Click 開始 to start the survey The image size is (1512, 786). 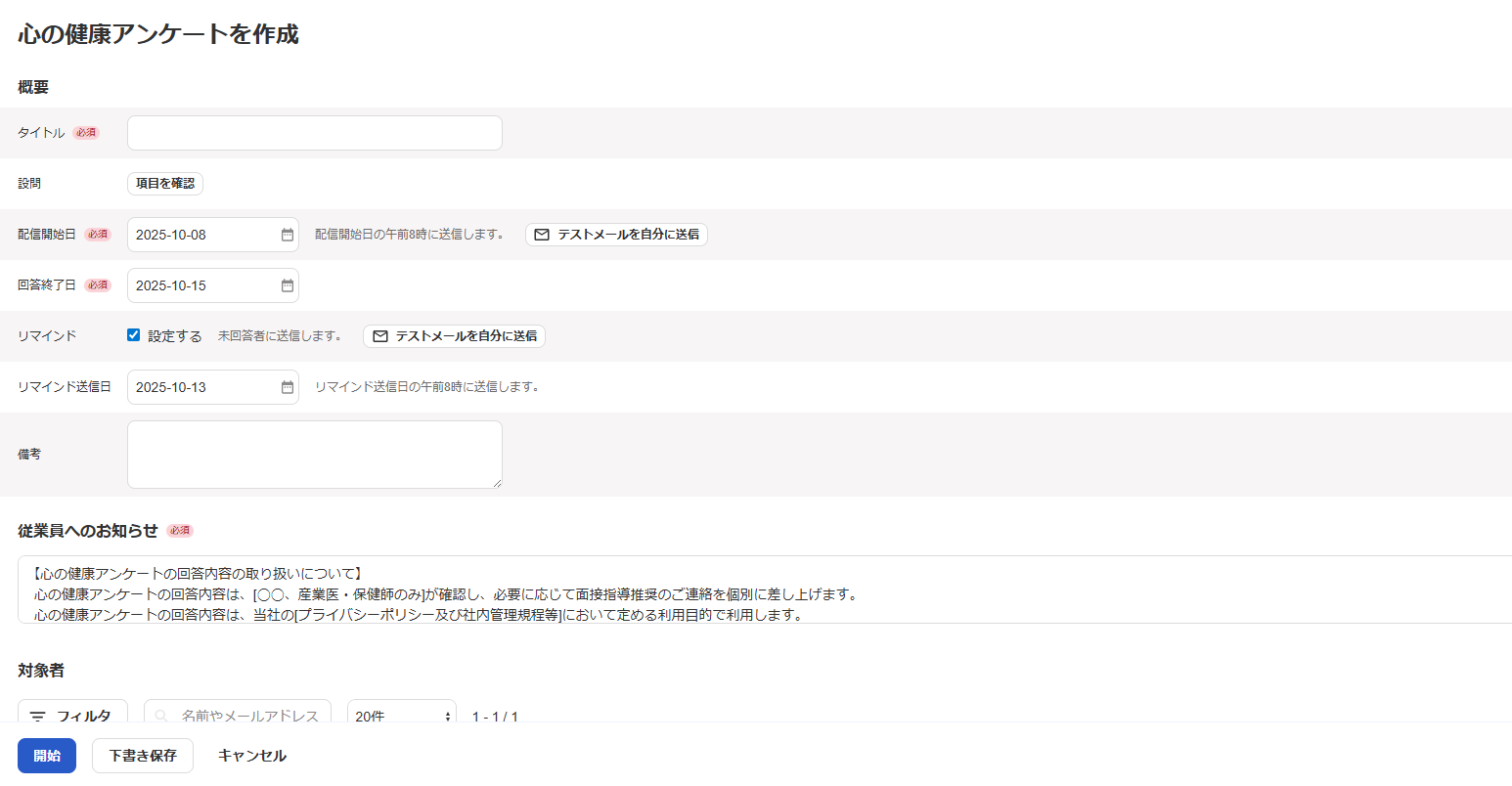(x=47, y=756)
